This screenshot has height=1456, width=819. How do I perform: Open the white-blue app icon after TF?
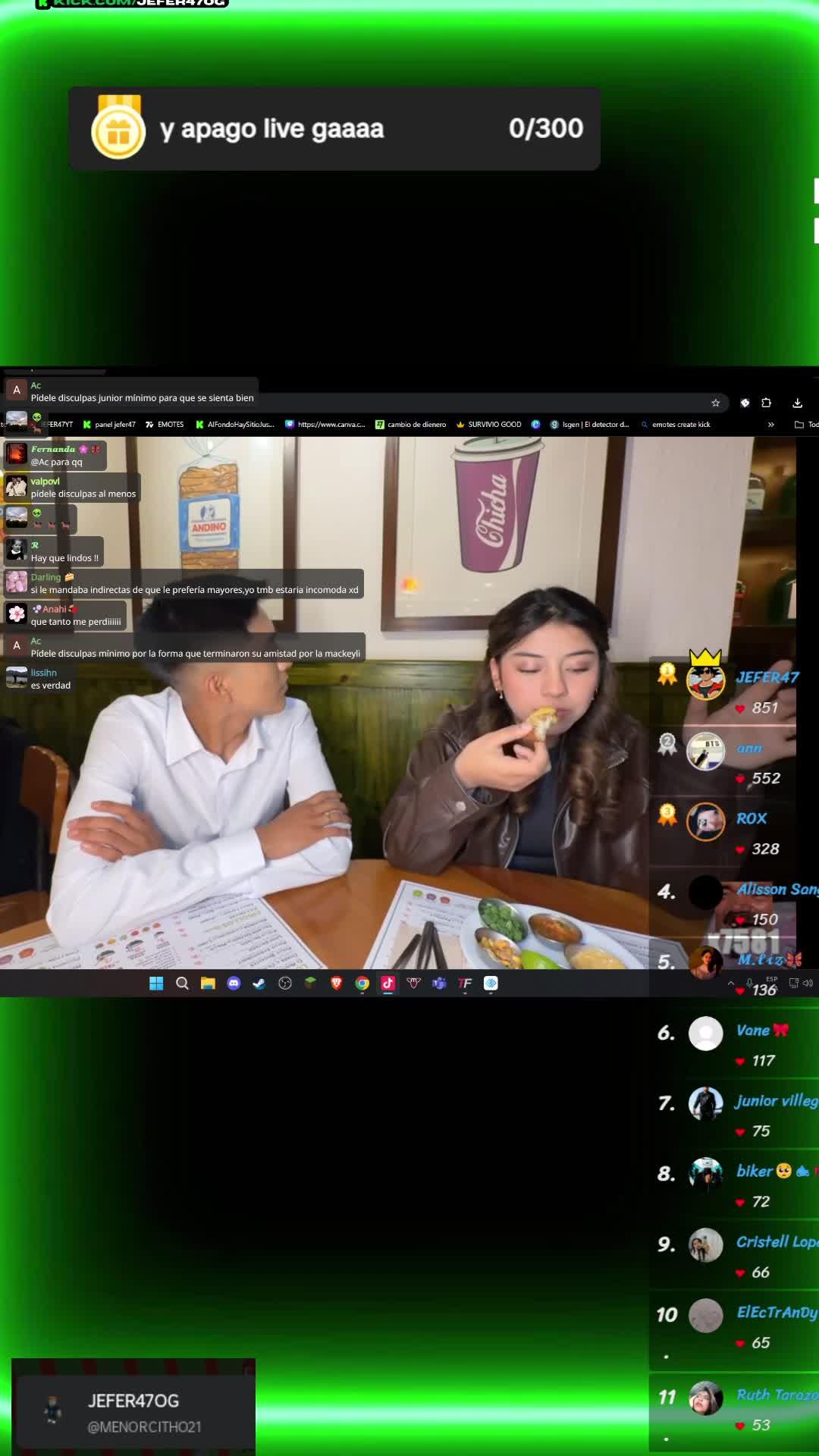[x=491, y=983]
